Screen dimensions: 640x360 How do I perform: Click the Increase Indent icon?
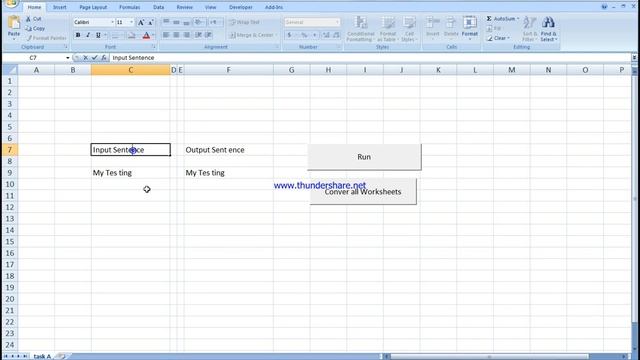point(209,35)
